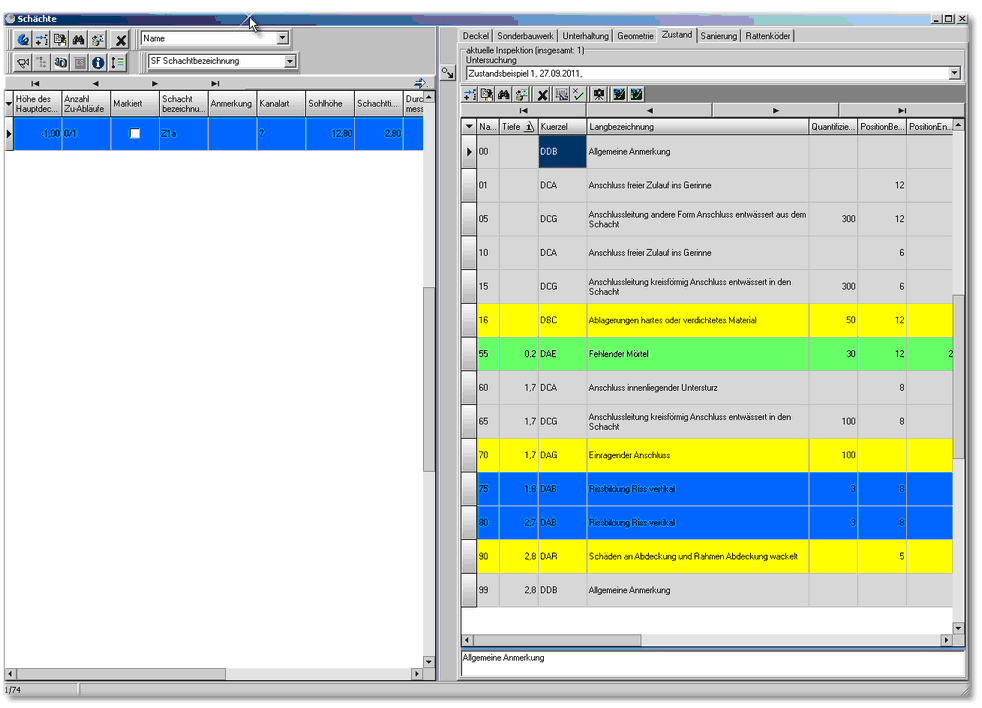982x708 pixels.
Task: Click the black X delete icon in left toolbar
Action: pyautogui.click(x=120, y=40)
